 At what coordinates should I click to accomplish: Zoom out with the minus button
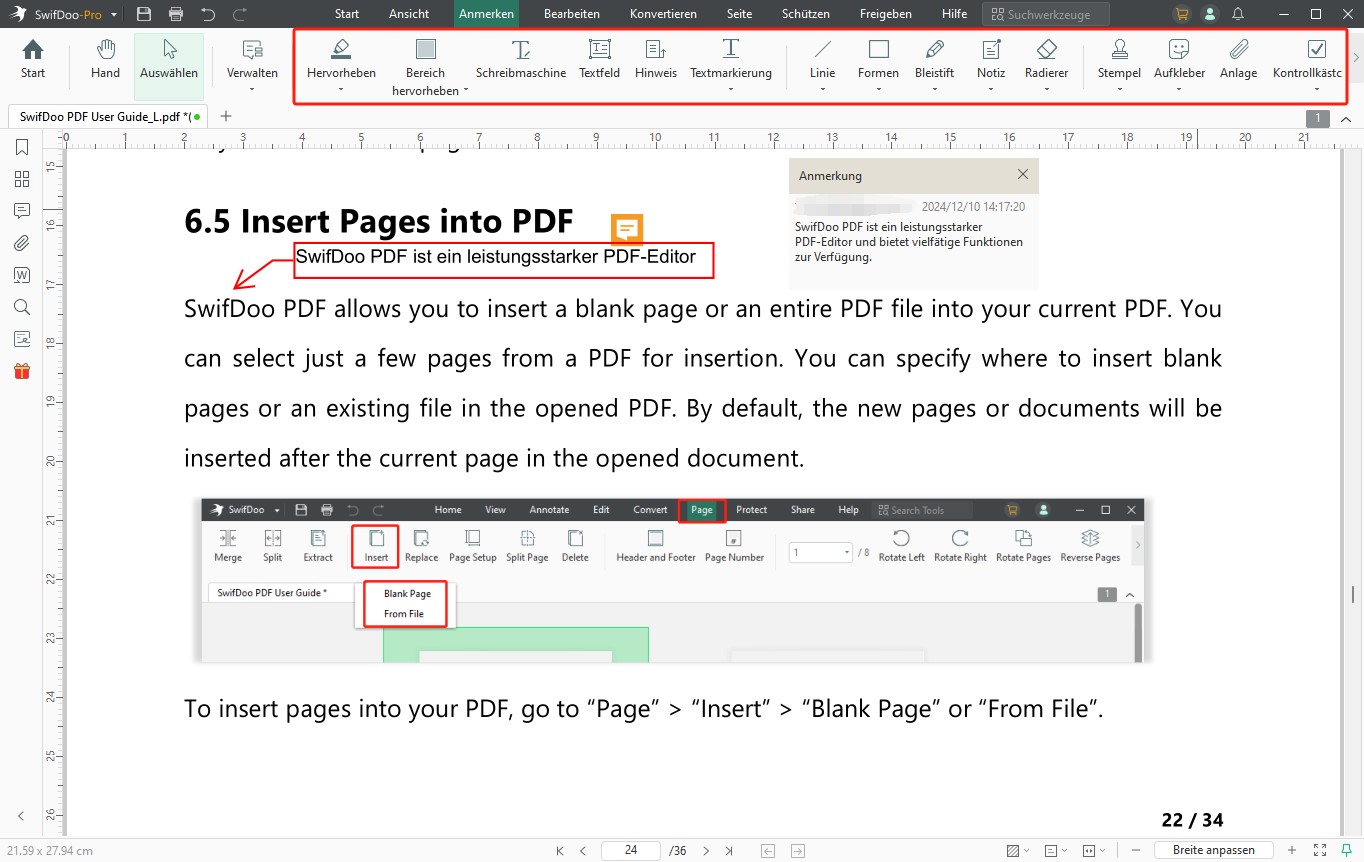1137,850
